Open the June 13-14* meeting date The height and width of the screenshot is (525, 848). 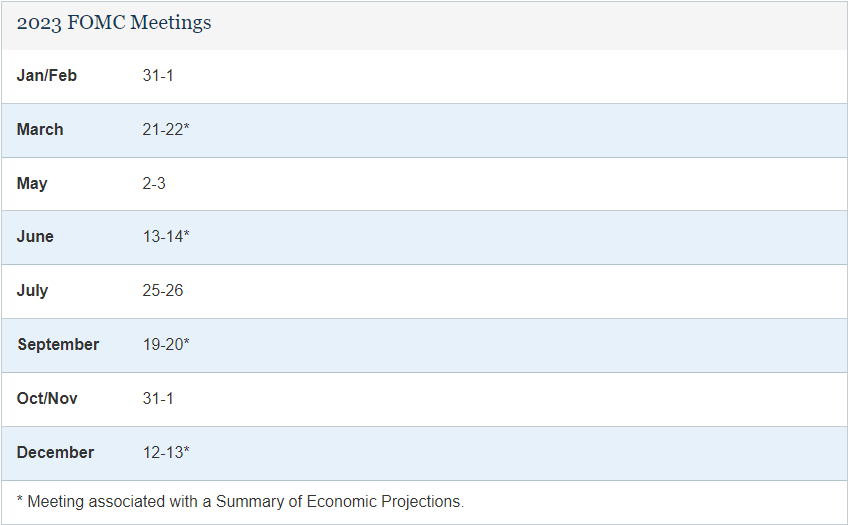[166, 236]
